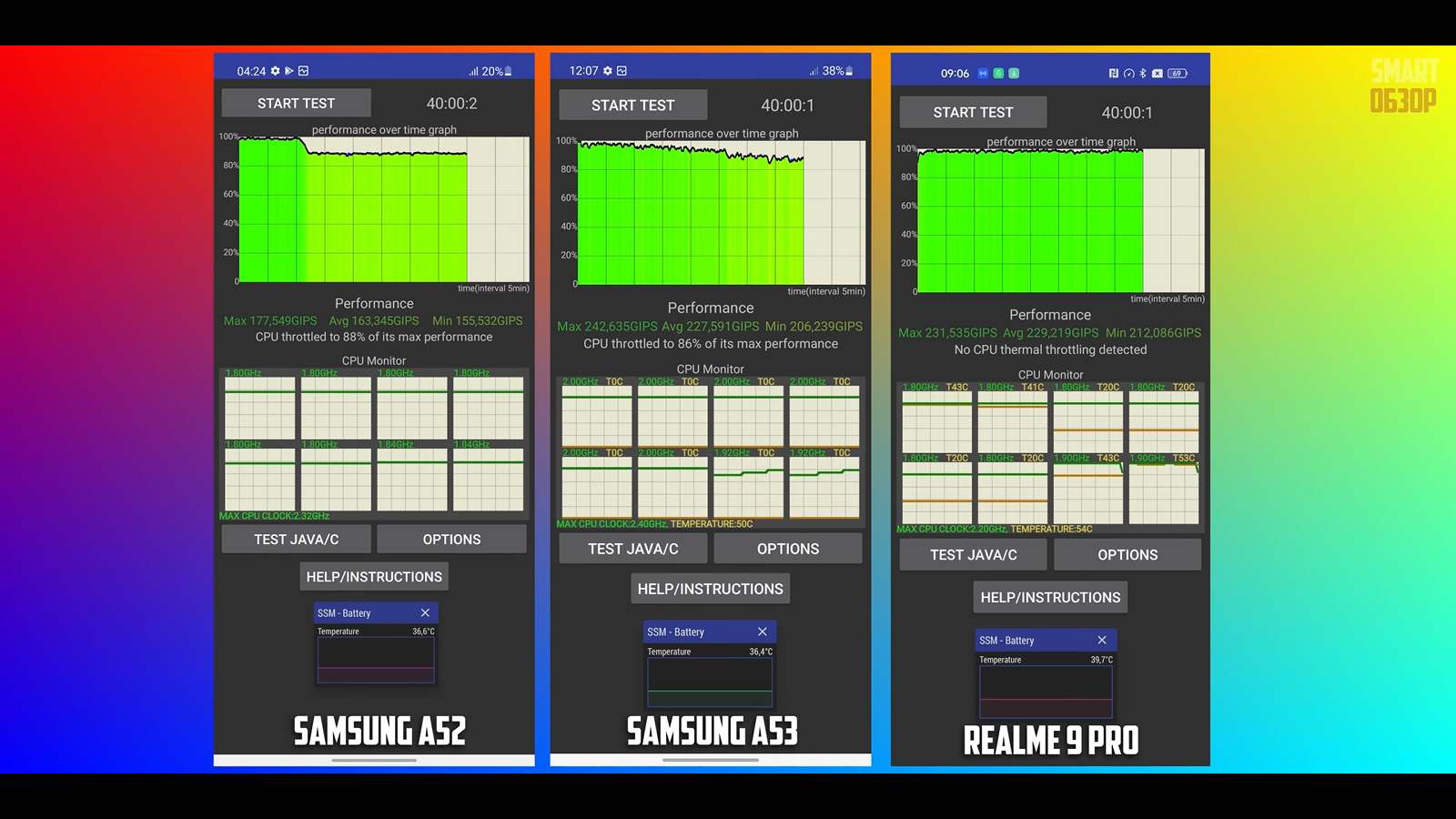Tap 'CPU throttled to 88% of its max performance'
Image resolution: width=1456 pixels, height=819 pixels.
(374, 337)
